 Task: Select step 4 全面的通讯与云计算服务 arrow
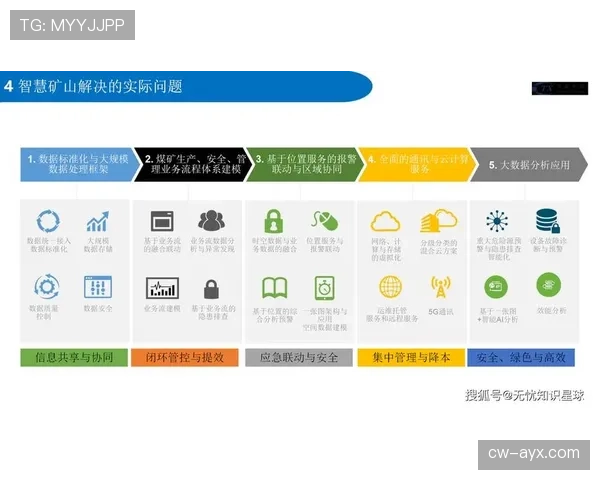[418, 164]
